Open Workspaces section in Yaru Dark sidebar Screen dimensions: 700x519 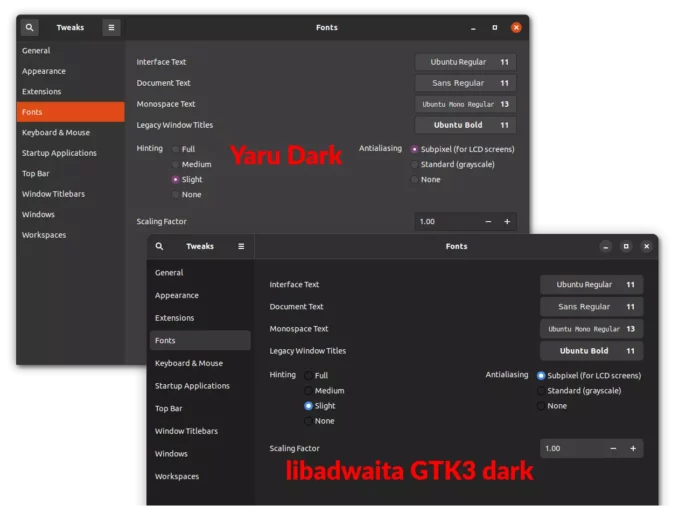[x=71, y=235]
